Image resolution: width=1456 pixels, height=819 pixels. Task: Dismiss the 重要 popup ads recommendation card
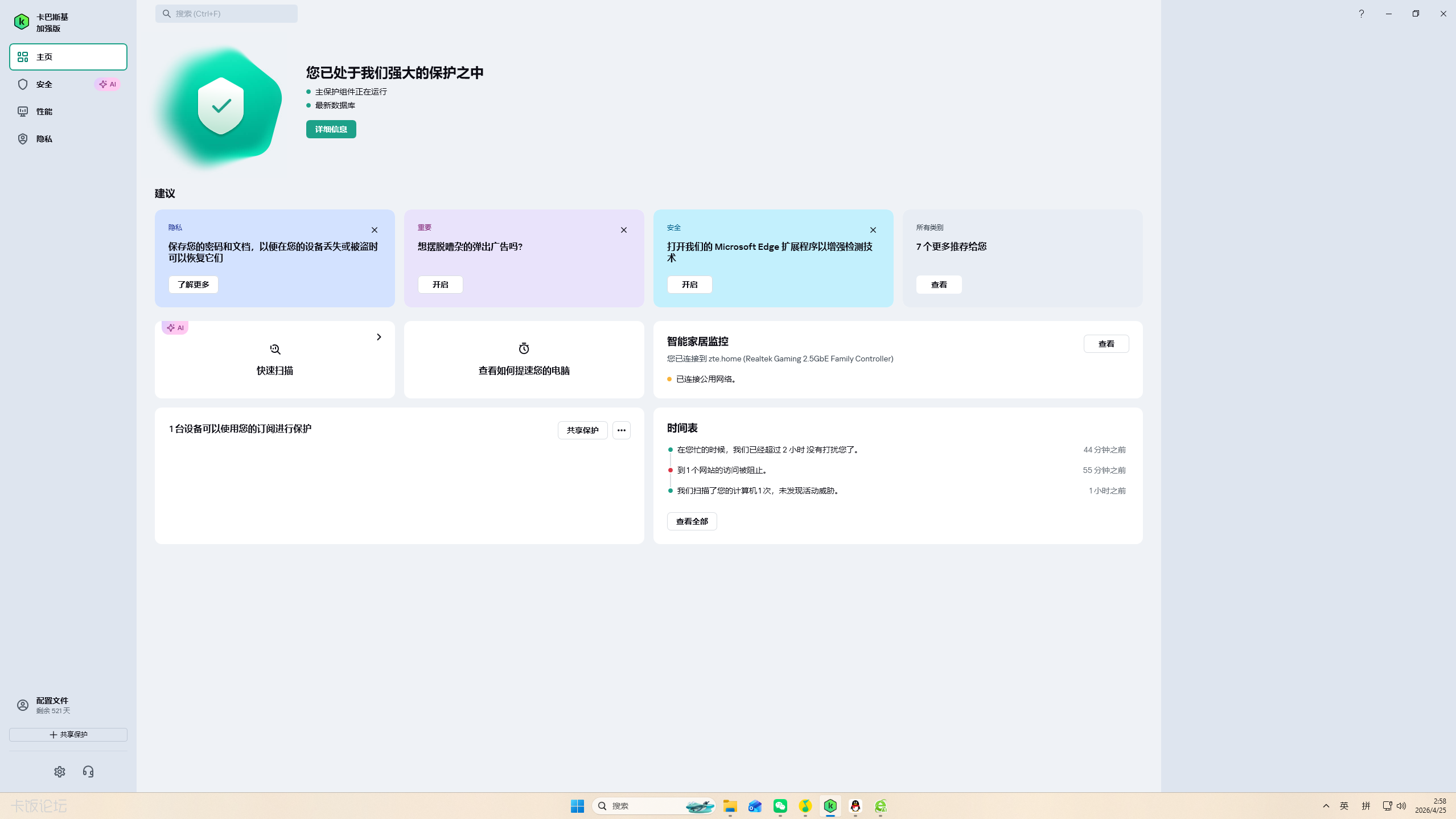[624, 230]
